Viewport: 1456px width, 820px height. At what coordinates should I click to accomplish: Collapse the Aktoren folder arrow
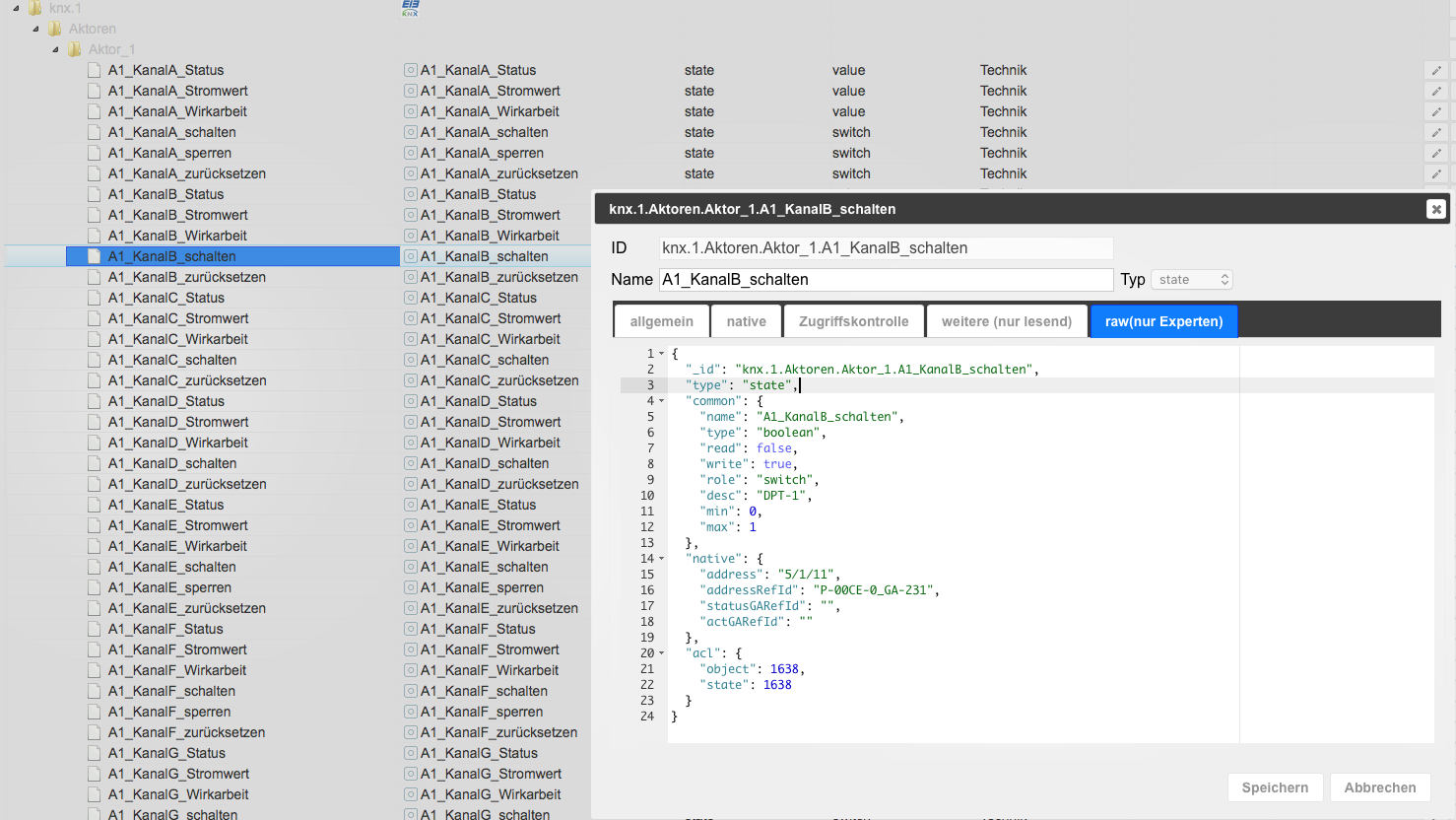(35, 29)
